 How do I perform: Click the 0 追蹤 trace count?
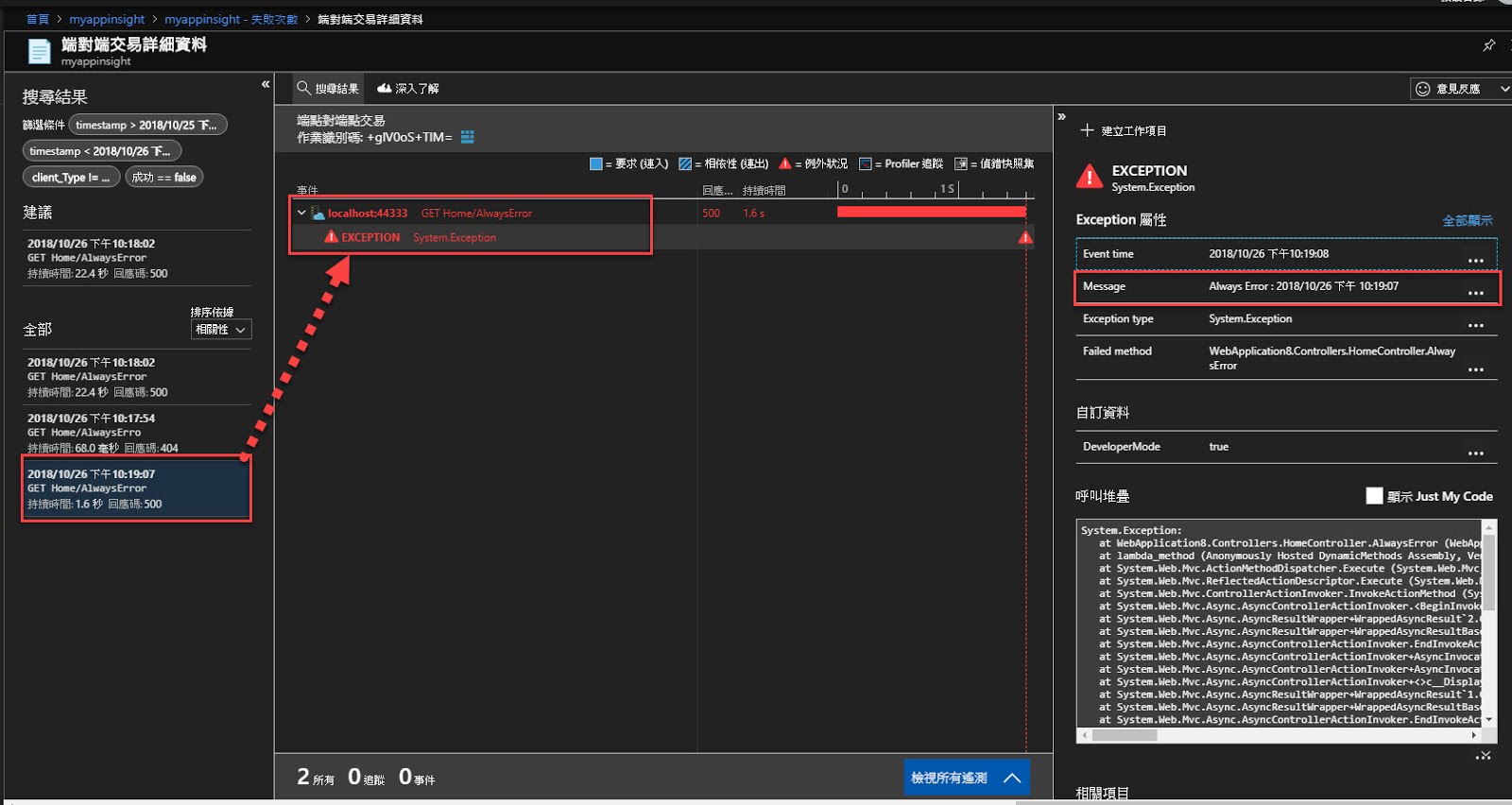click(367, 778)
